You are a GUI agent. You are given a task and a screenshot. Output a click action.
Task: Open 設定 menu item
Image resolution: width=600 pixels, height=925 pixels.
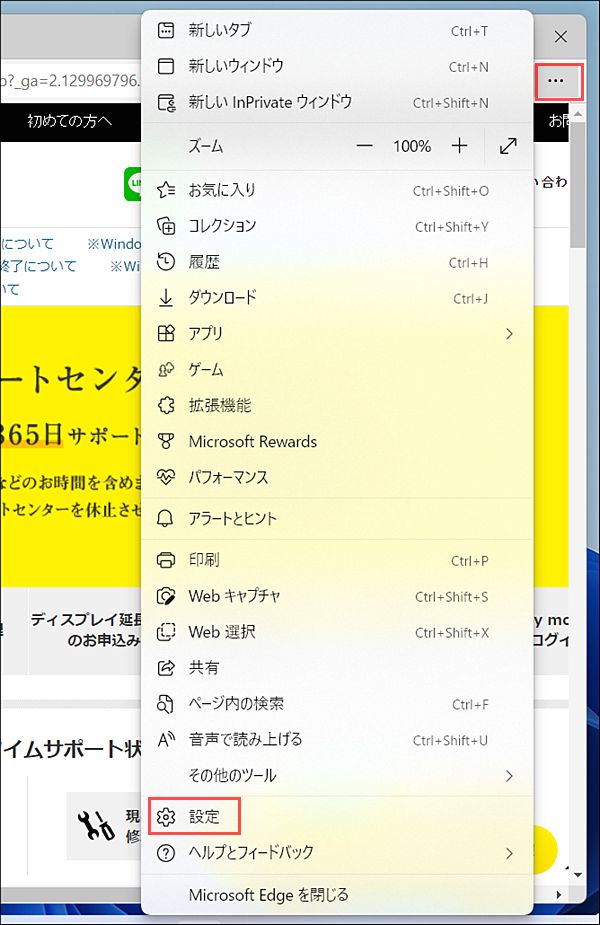tap(337, 817)
